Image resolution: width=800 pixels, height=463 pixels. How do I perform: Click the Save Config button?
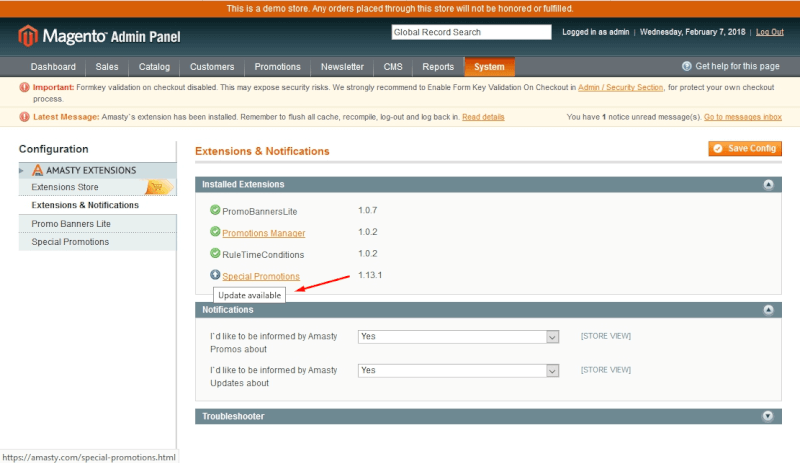pos(745,149)
